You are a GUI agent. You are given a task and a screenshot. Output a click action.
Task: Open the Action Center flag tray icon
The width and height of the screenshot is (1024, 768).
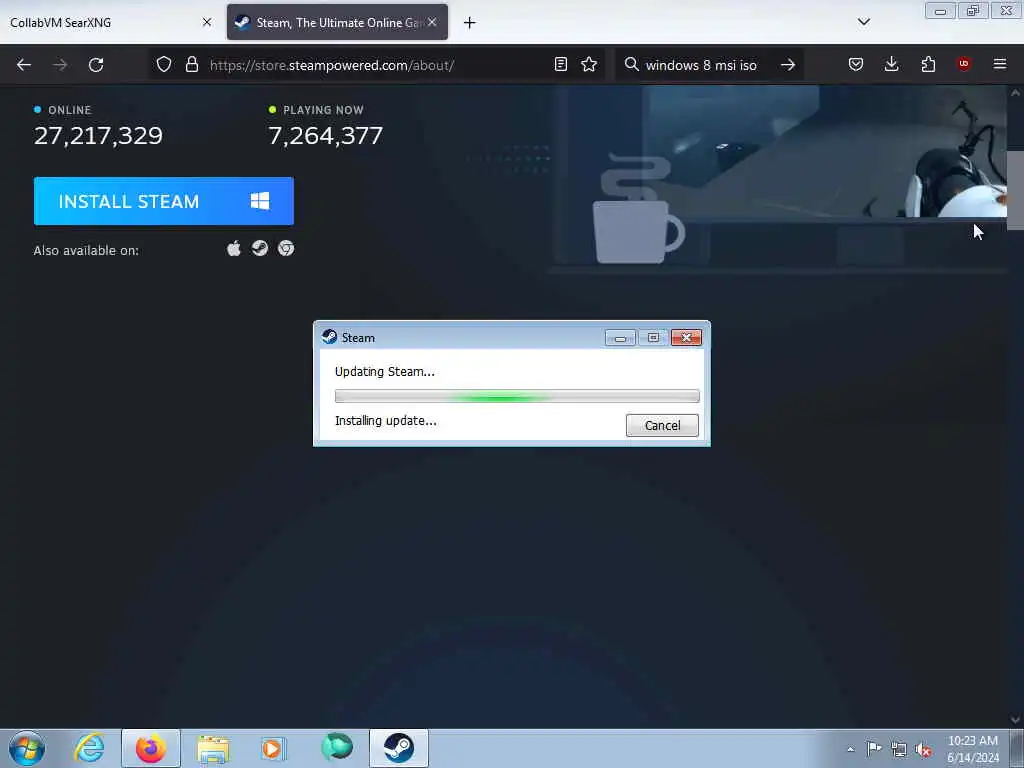874,748
